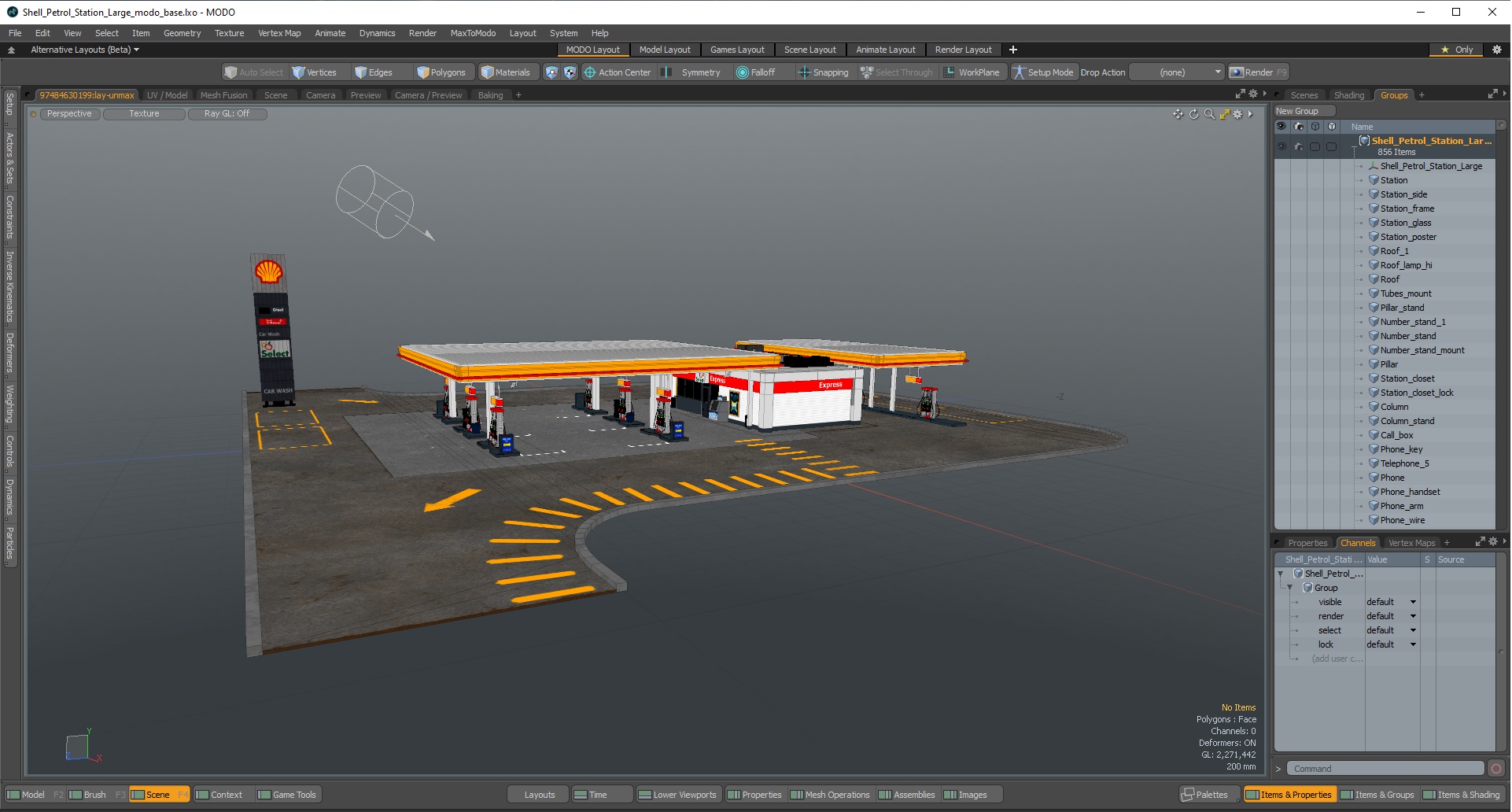Click expand icon in Groups panel header
The height and width of the screenshot is (812, 1512).
pyautogui.click(x=1492, y=94)
